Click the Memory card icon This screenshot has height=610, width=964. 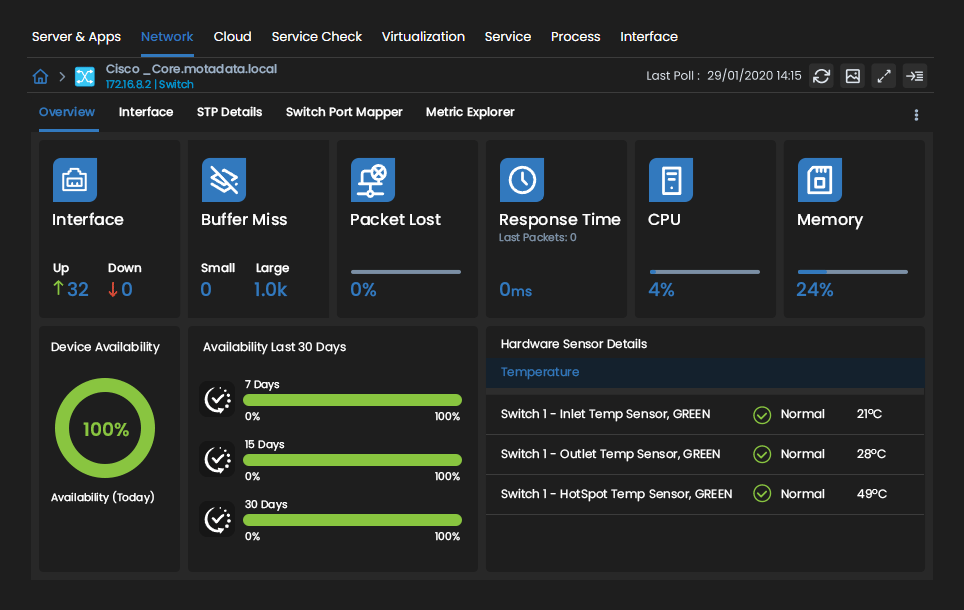819,180
